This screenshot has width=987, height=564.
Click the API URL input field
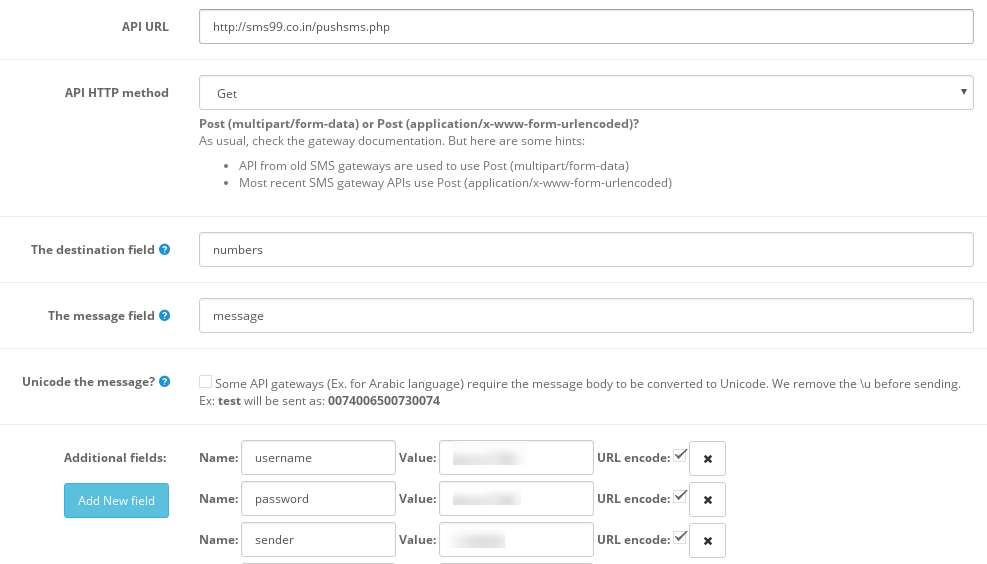point(586,27)
